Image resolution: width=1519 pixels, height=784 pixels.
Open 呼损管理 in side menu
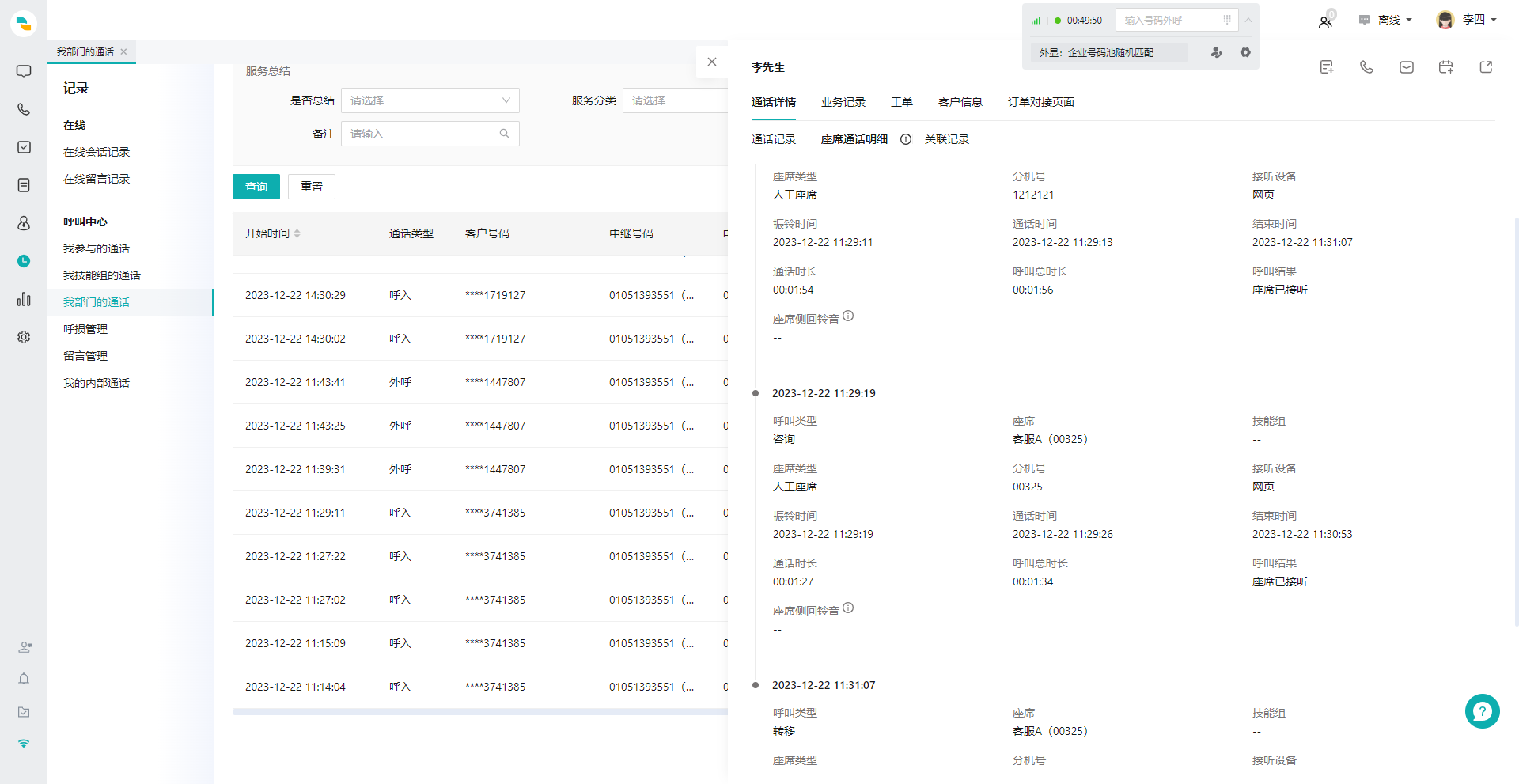coord(85,329)
